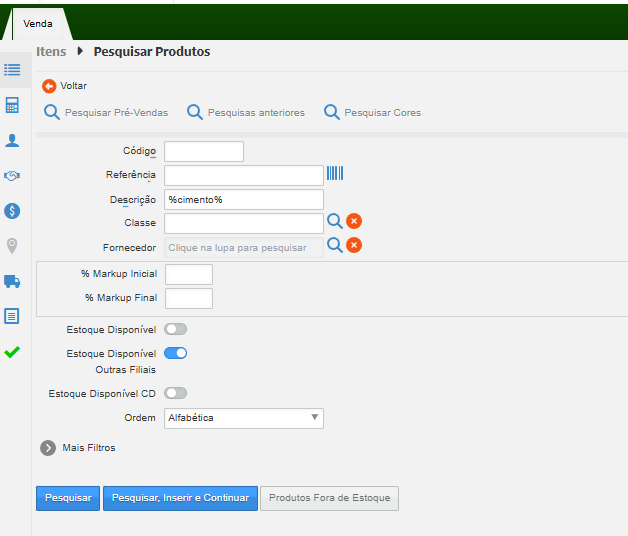This screenshot has width=628, height=536.
Task: Focus the Código input field
Action: [x=204, y=151]
